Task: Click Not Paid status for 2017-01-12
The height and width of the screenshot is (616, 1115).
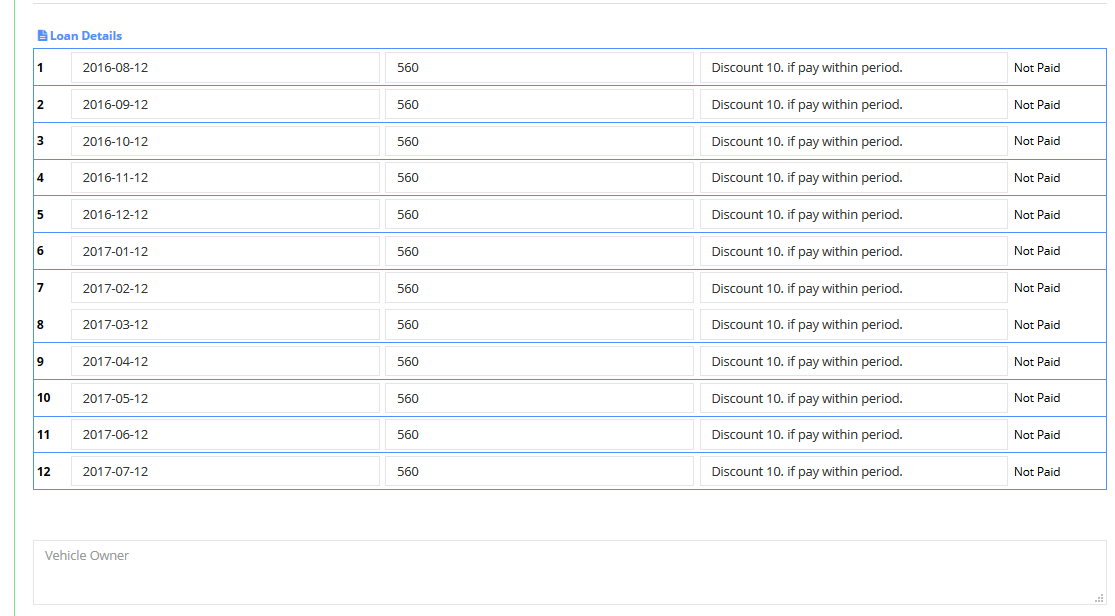Action: point(1037,251)
